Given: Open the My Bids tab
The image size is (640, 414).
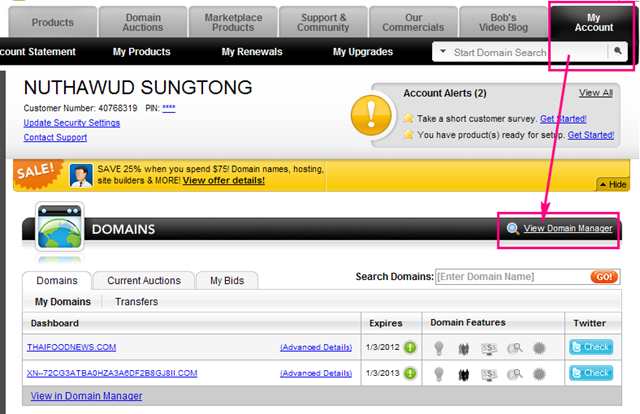Looking at the screenshot, I should coord(227,280).
